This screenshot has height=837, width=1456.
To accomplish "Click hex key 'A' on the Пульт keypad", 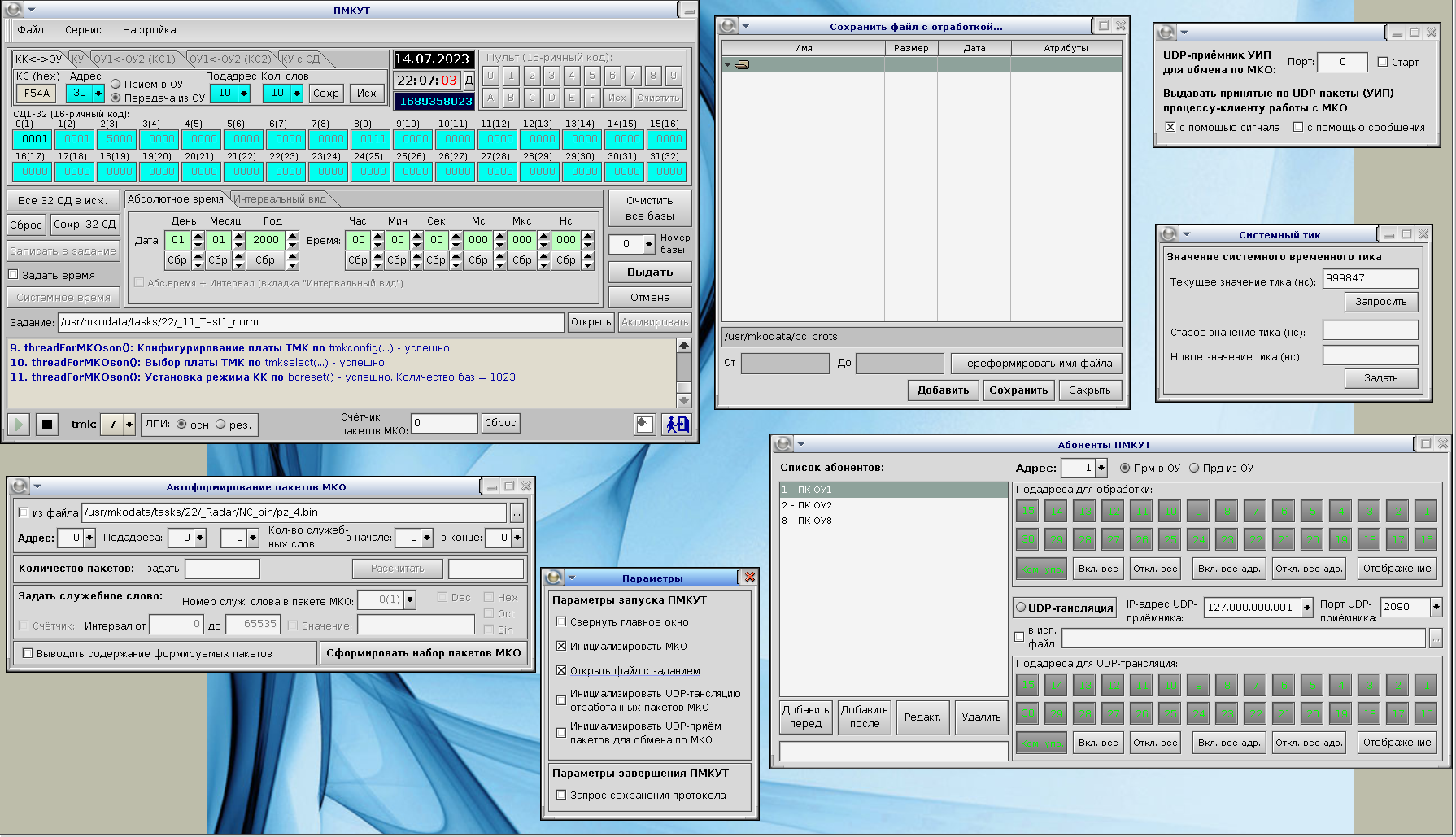I will pyautogui.click(x=490, y=97).
